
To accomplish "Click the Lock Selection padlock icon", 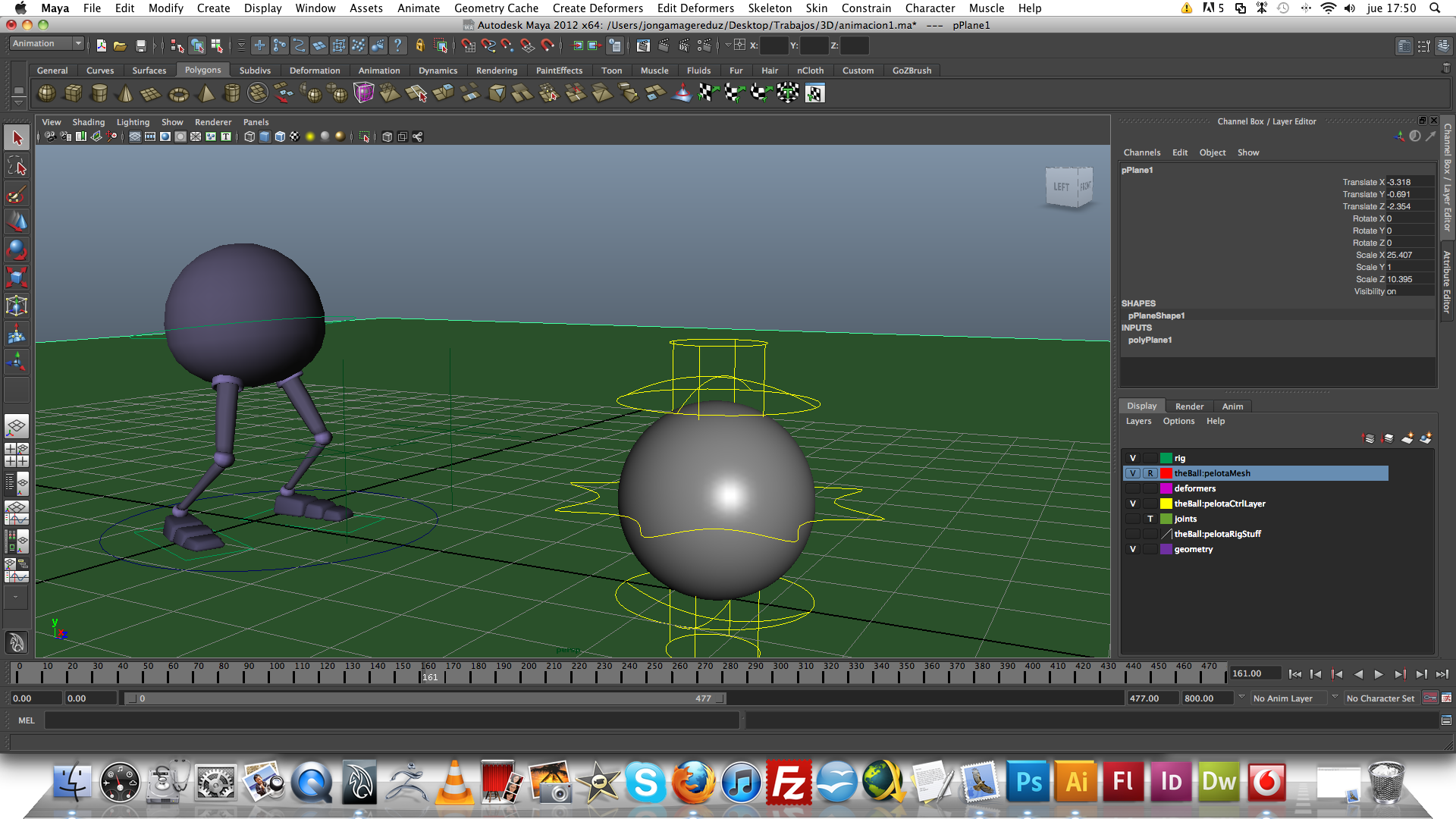I will (419, 45).
